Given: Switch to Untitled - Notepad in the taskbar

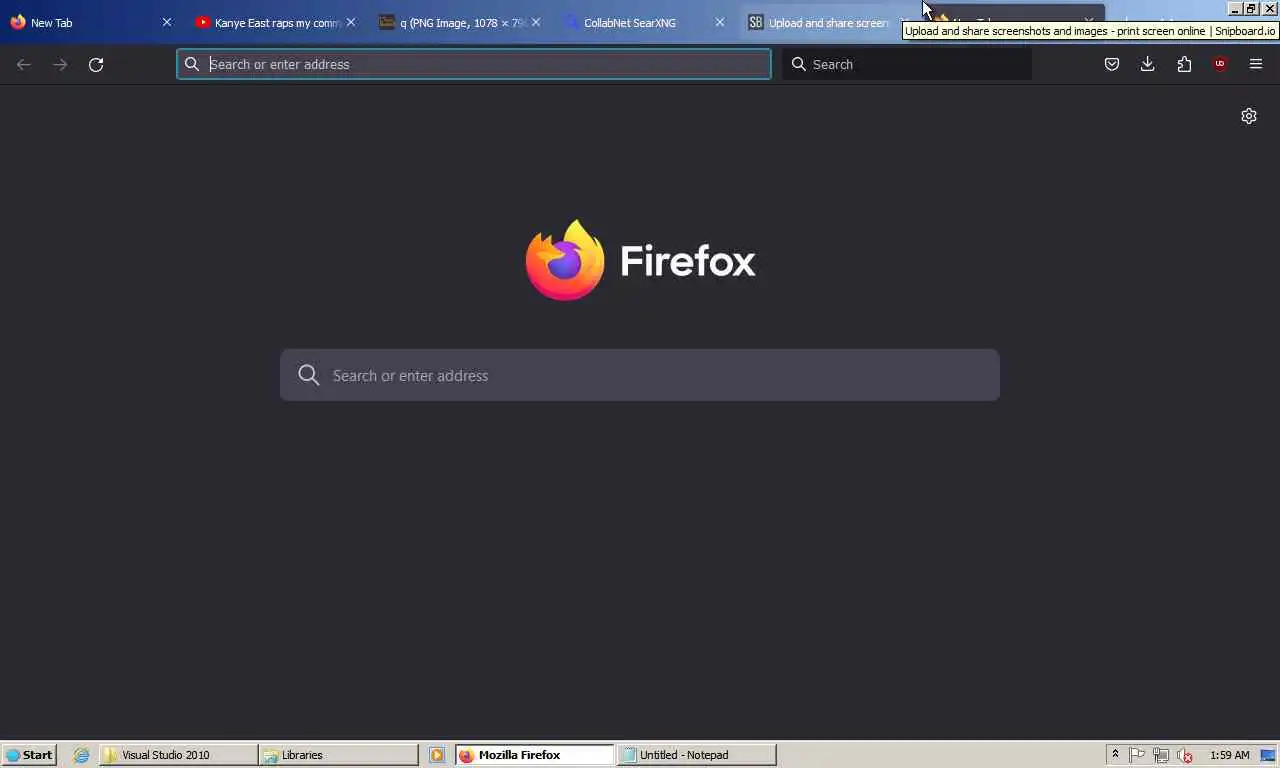Looking at the screenshot, I should click(x=697, y=755).
